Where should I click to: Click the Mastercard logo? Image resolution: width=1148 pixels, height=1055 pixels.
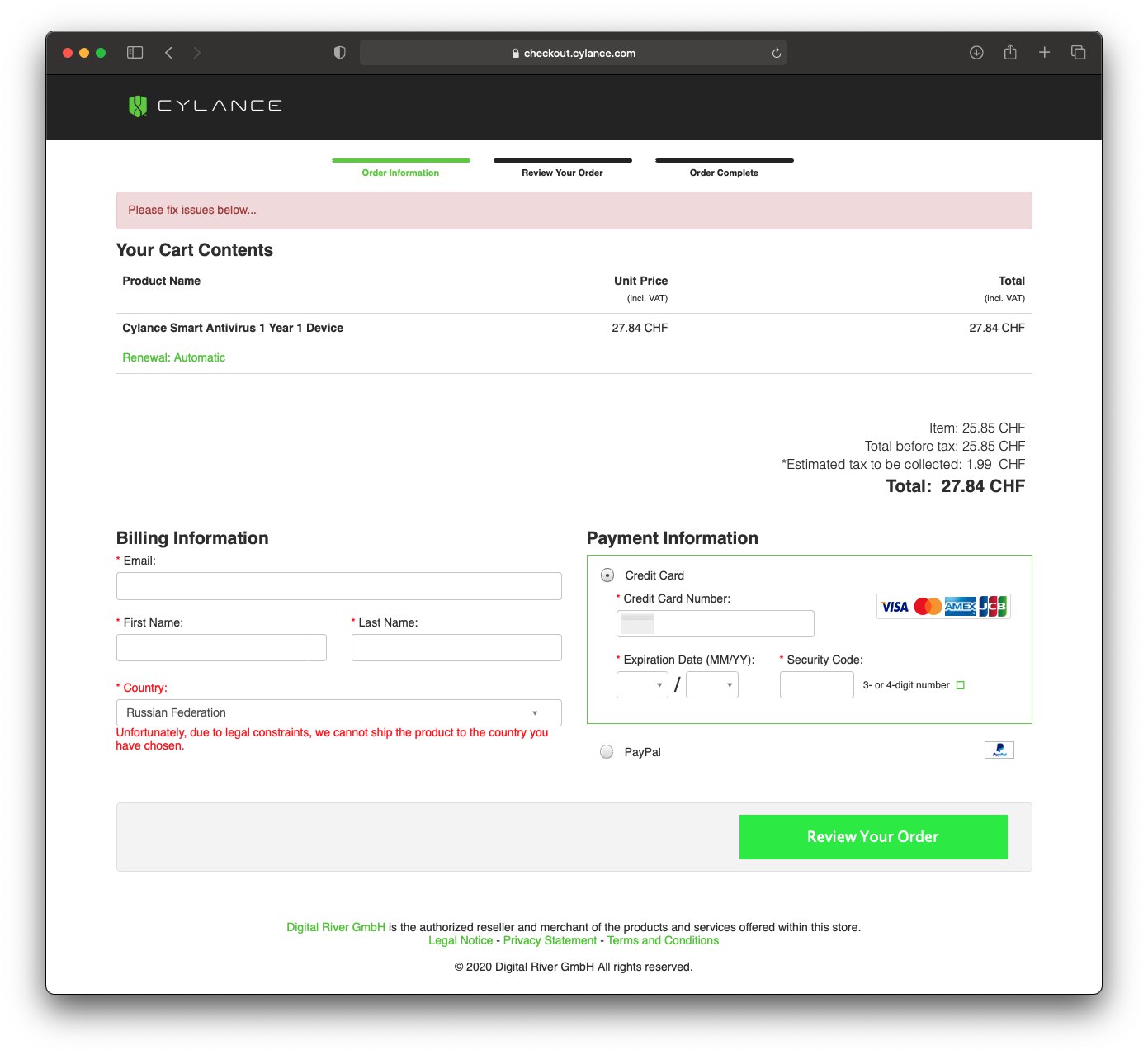[x=928, y=607]
